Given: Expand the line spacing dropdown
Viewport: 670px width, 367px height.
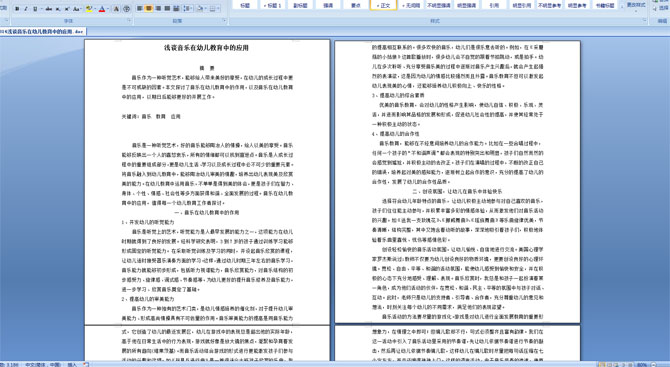Looking at the screenshot, I should (191, 8).
